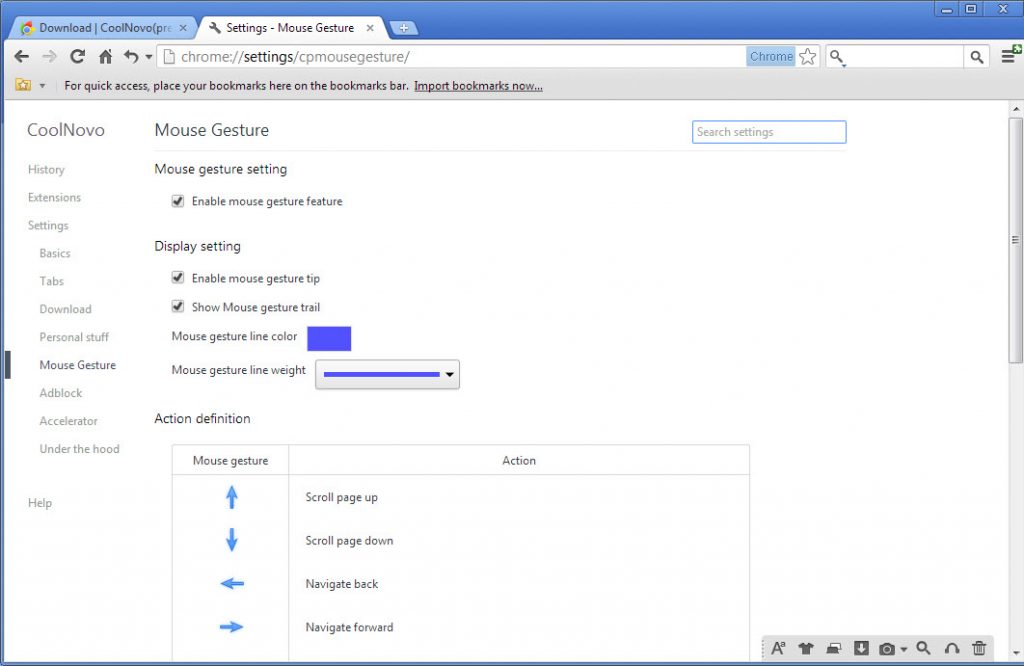Open Under the hood settings
The image size is (1024, 666).
80,449
